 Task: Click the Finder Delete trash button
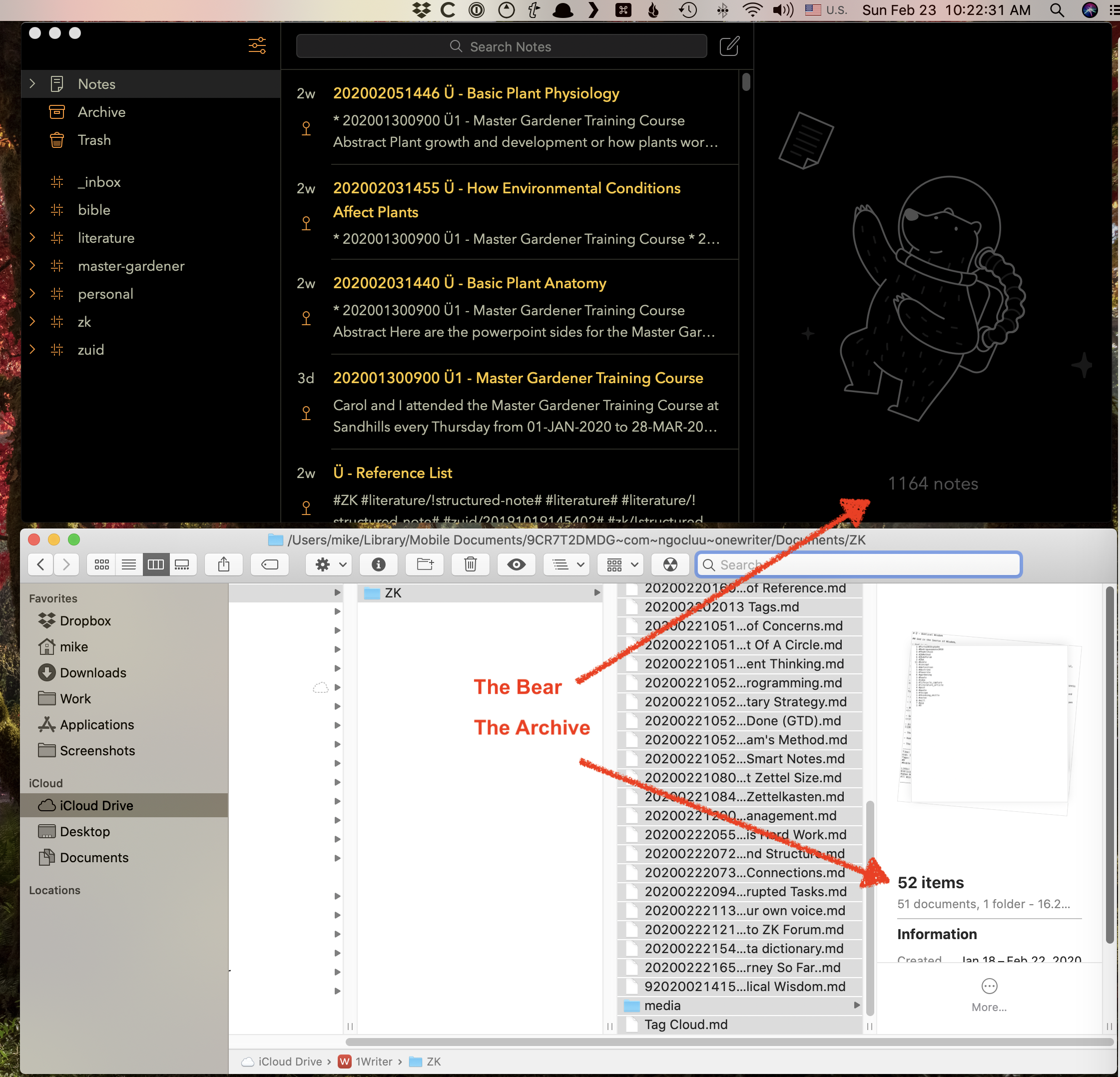pyautogui.click(x=470, y=564)
